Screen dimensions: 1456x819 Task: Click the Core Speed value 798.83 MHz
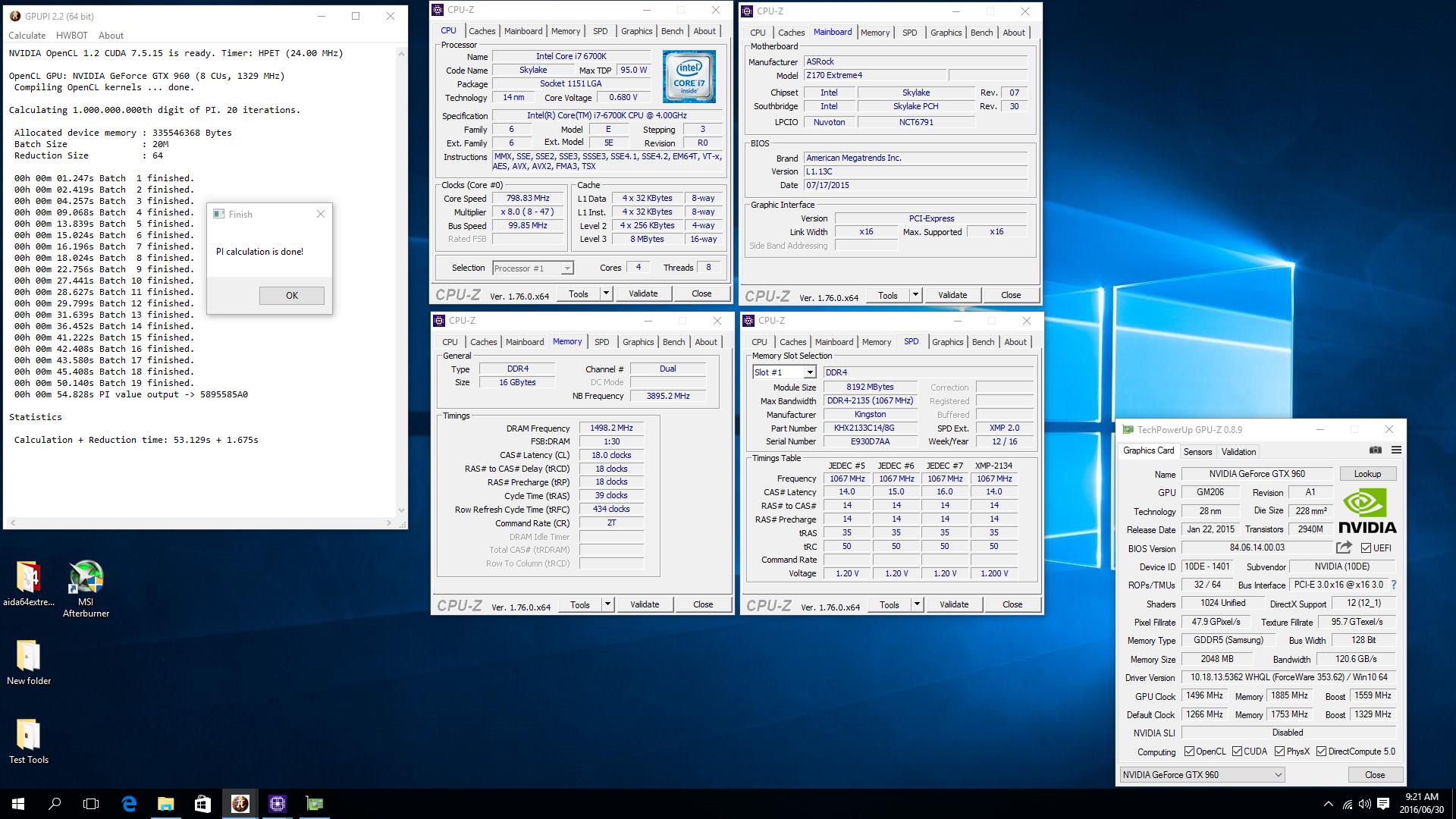(528, 198)
